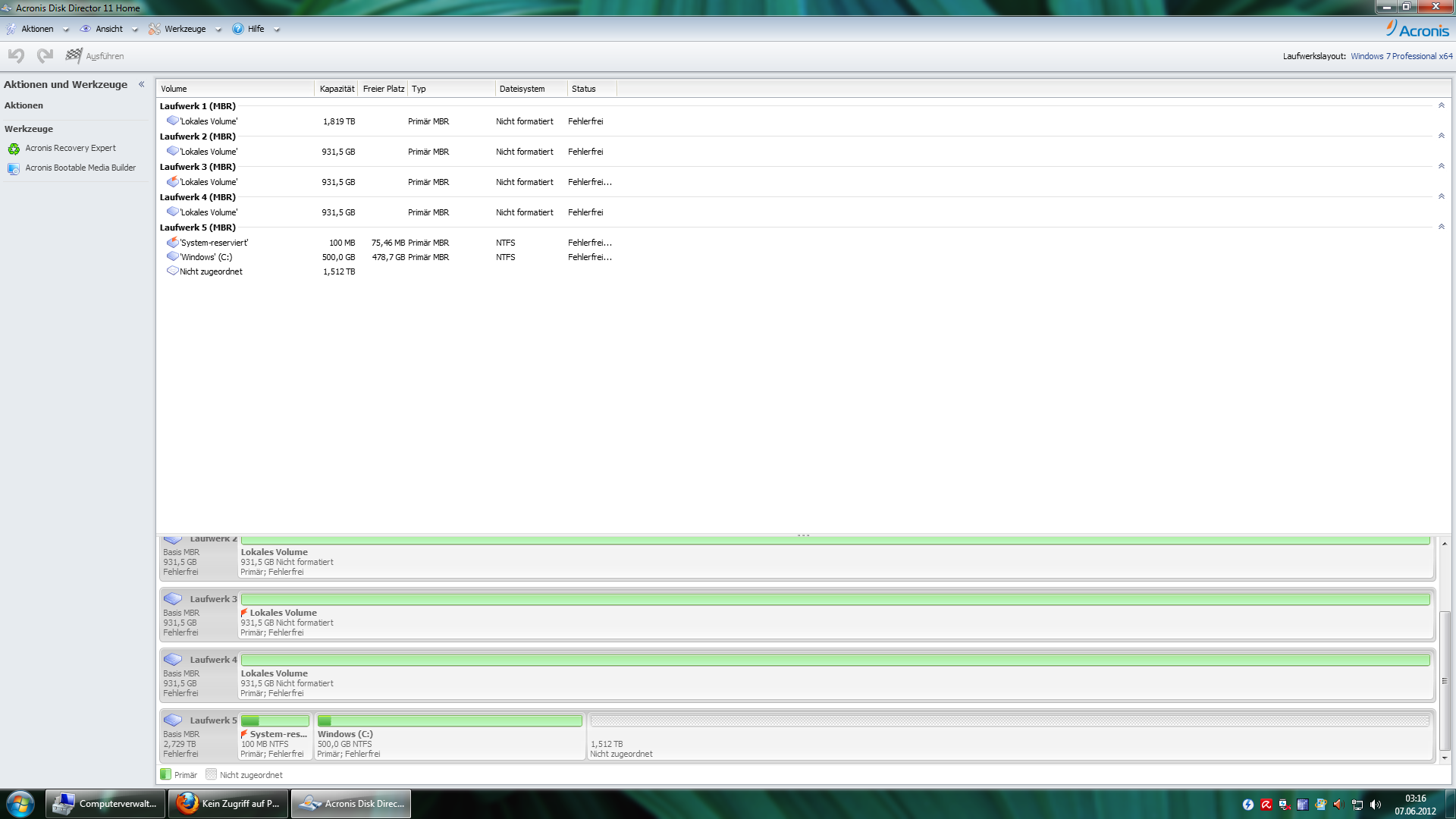Click the Undo arrow icon in toolbar

pyautogui.click(x=16, y=55)
